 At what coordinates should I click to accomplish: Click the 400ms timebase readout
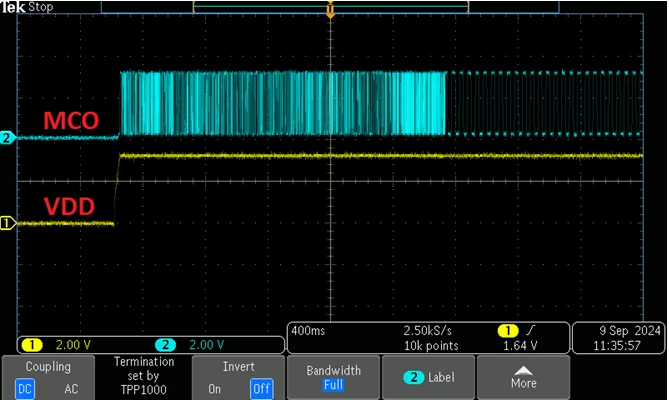(308, 330)
